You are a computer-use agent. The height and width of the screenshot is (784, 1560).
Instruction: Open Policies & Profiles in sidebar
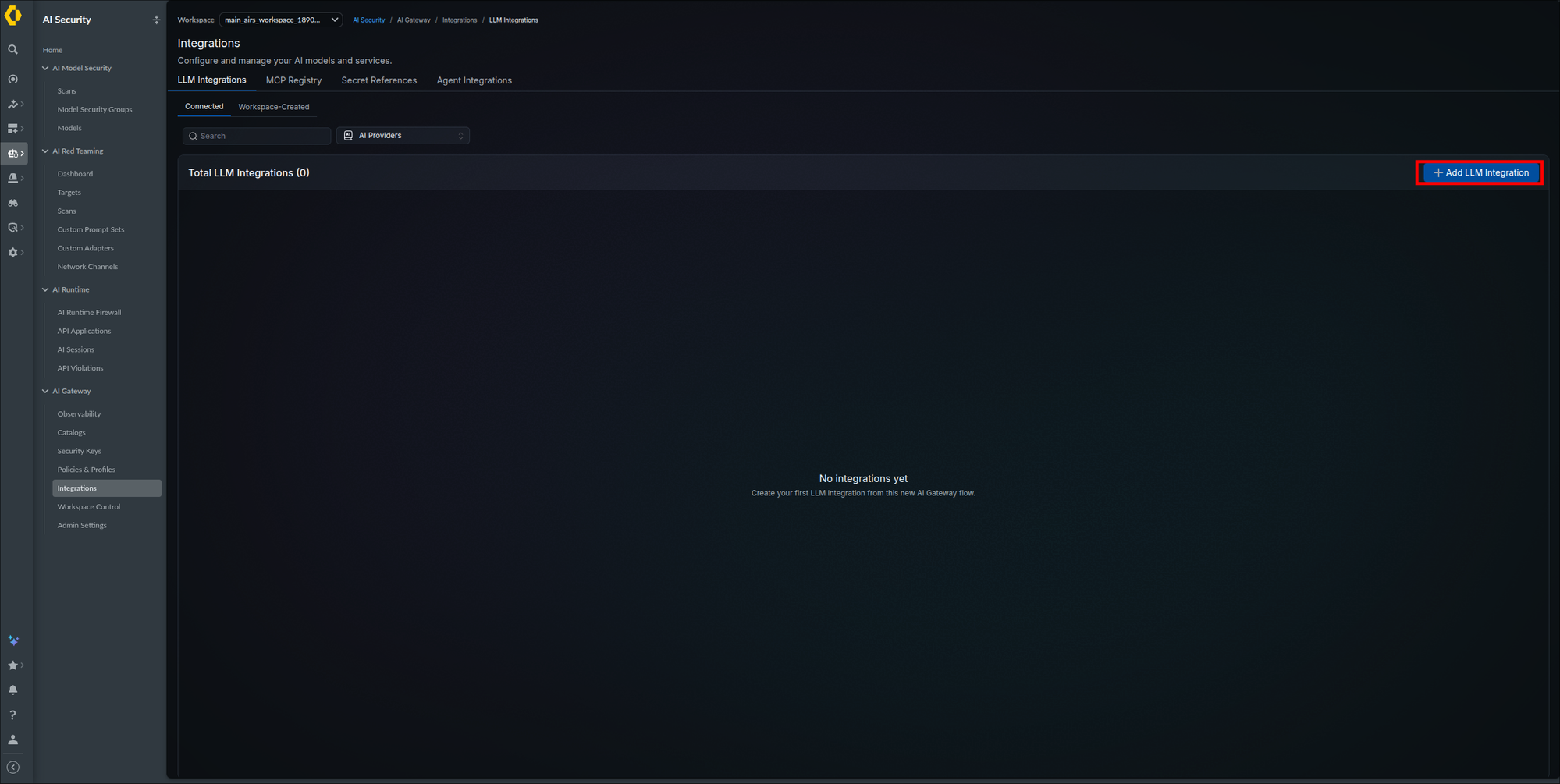87,470
